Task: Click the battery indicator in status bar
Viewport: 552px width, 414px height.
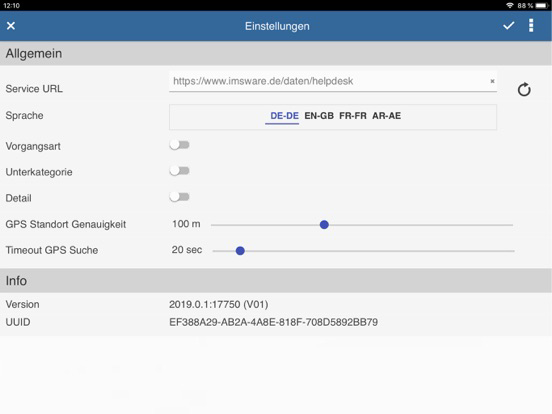Action: tap(542, 5)
